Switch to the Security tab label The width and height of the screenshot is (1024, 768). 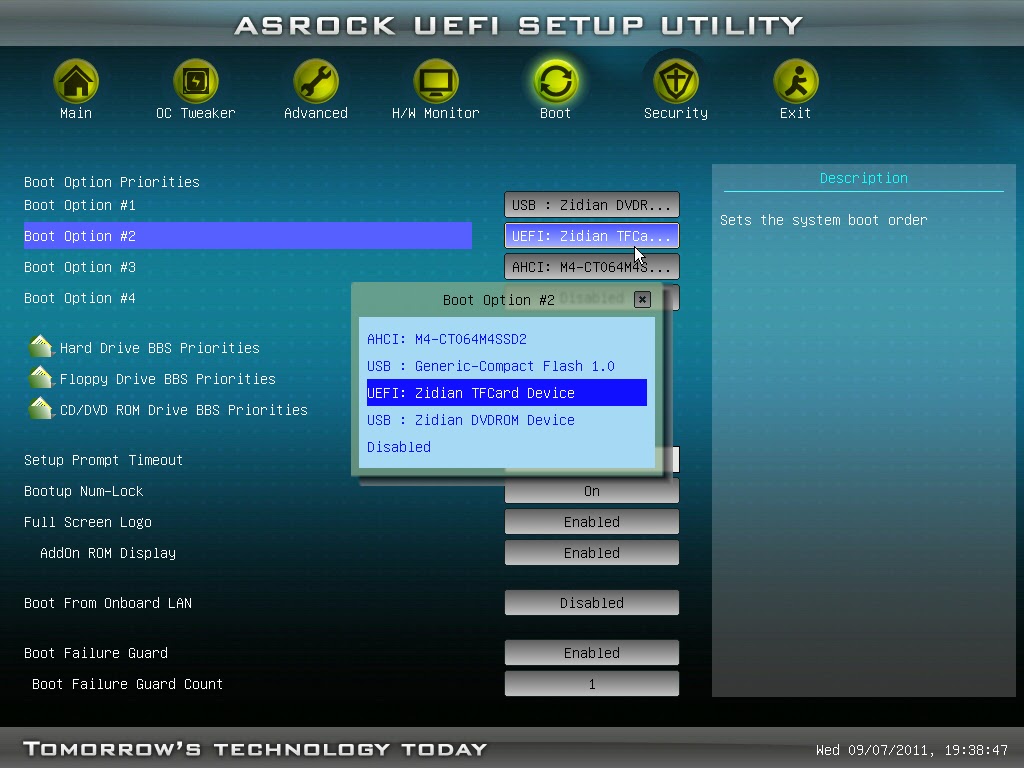pyautogui.click(x=675, y=113)
